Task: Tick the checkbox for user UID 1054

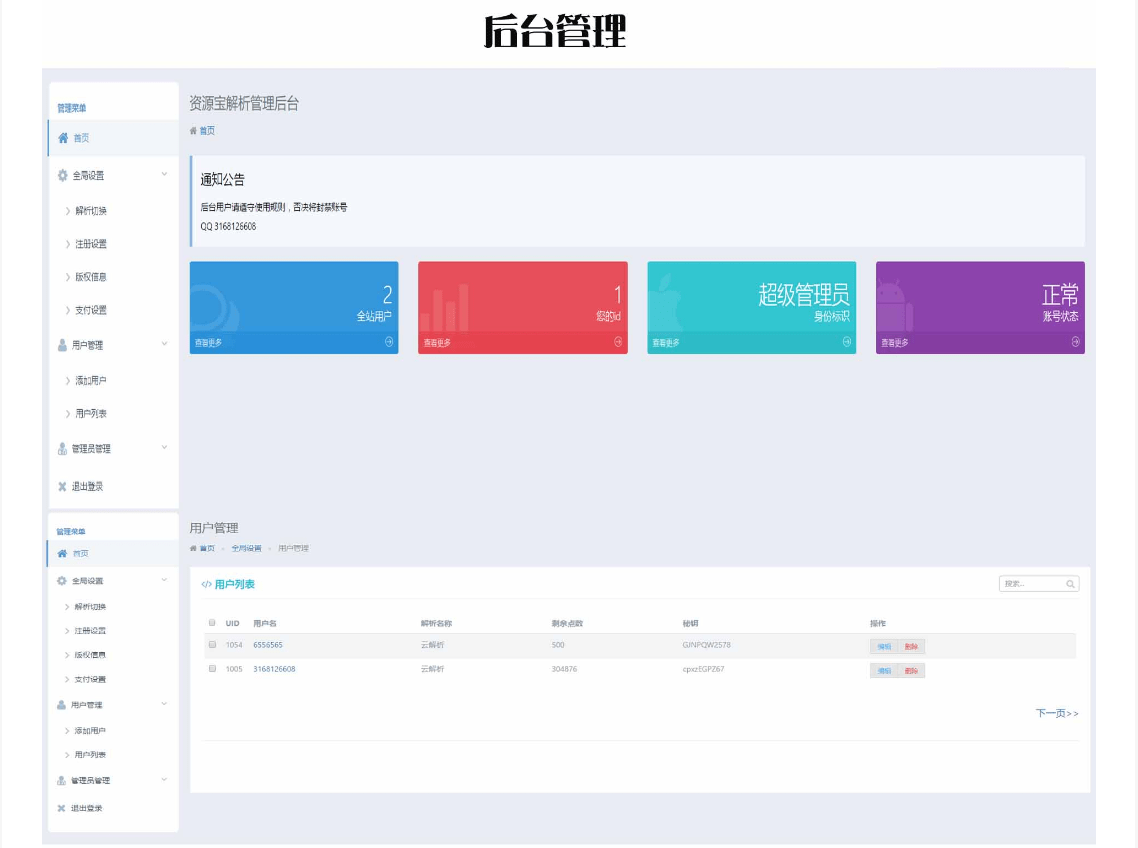Action: [x=212, y=644]
